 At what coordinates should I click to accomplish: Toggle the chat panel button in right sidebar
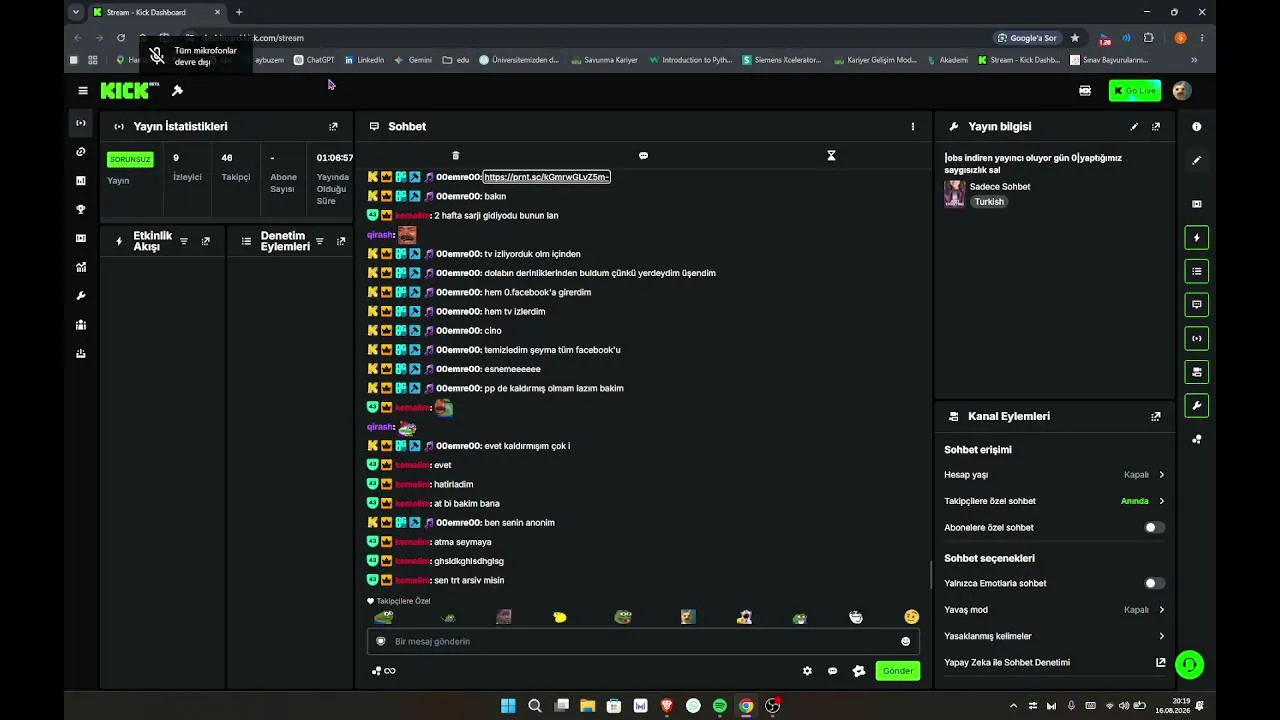coord(1197,304)
